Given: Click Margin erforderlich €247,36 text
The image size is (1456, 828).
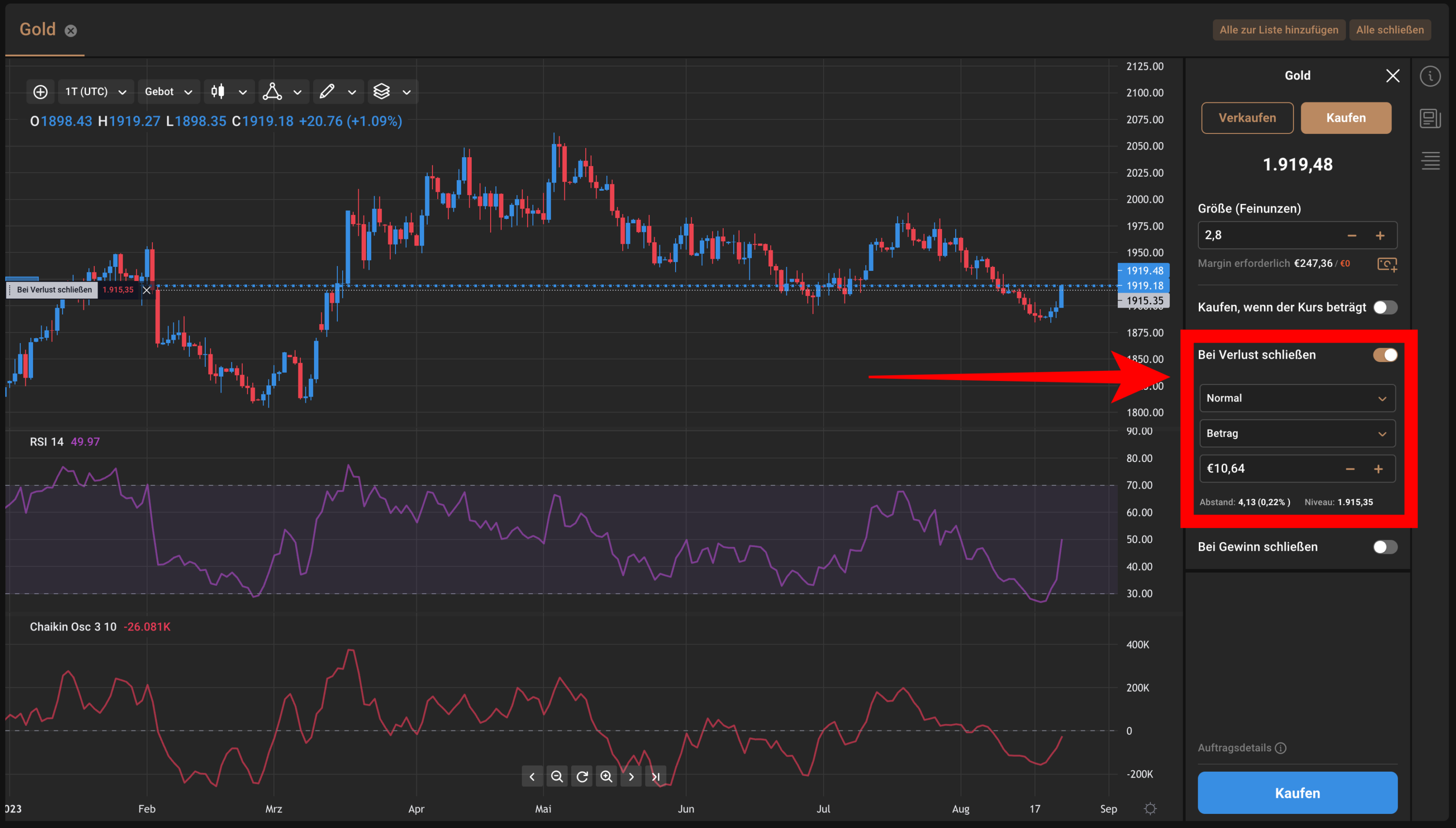Looking at the screenshot, I should [1265, 263].
